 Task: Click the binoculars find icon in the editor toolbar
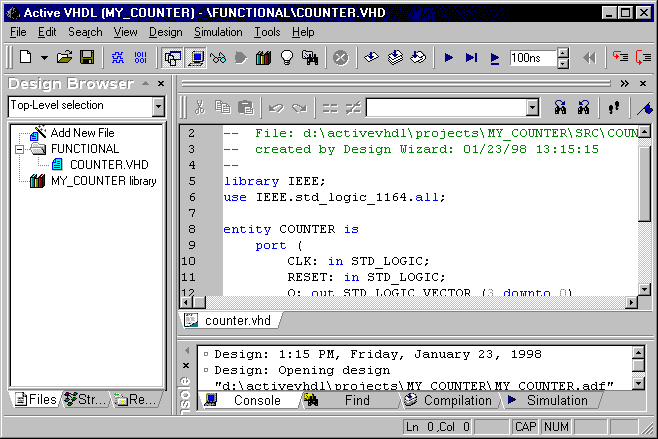pos(560,107)
